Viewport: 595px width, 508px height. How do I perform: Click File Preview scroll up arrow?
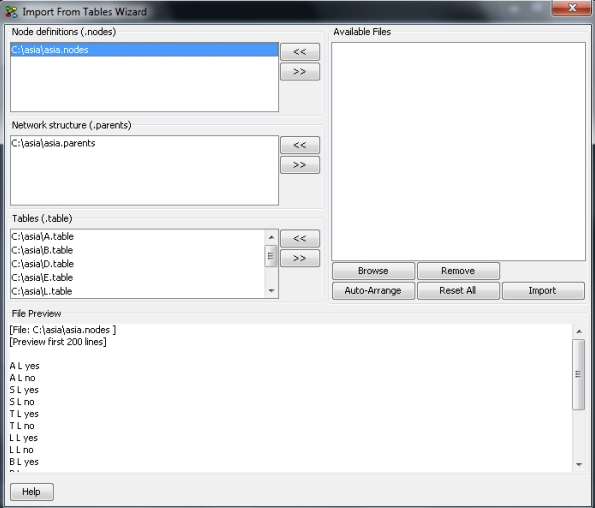click(579, 331)
